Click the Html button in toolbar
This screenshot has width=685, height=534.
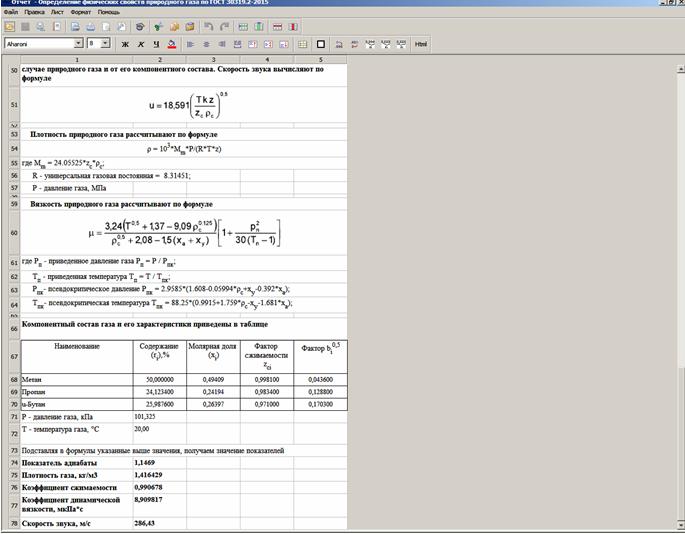pyautogui.click(x=420, y=45)
